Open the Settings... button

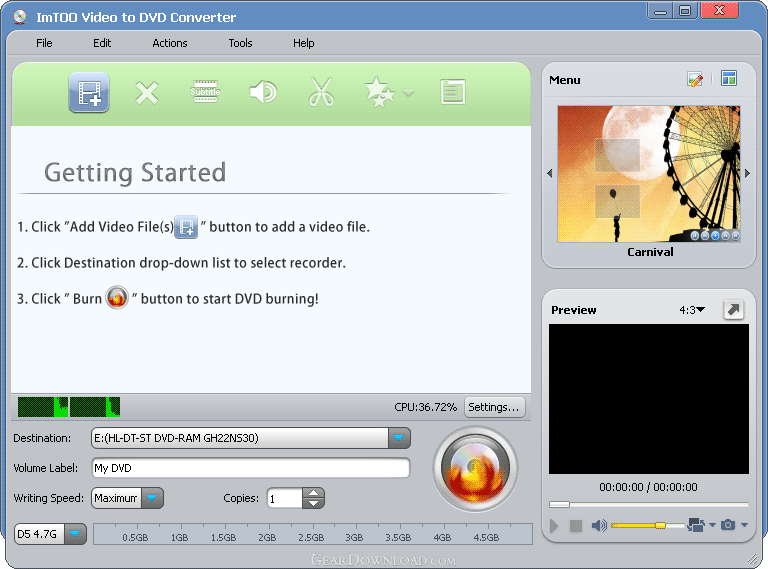494,407
